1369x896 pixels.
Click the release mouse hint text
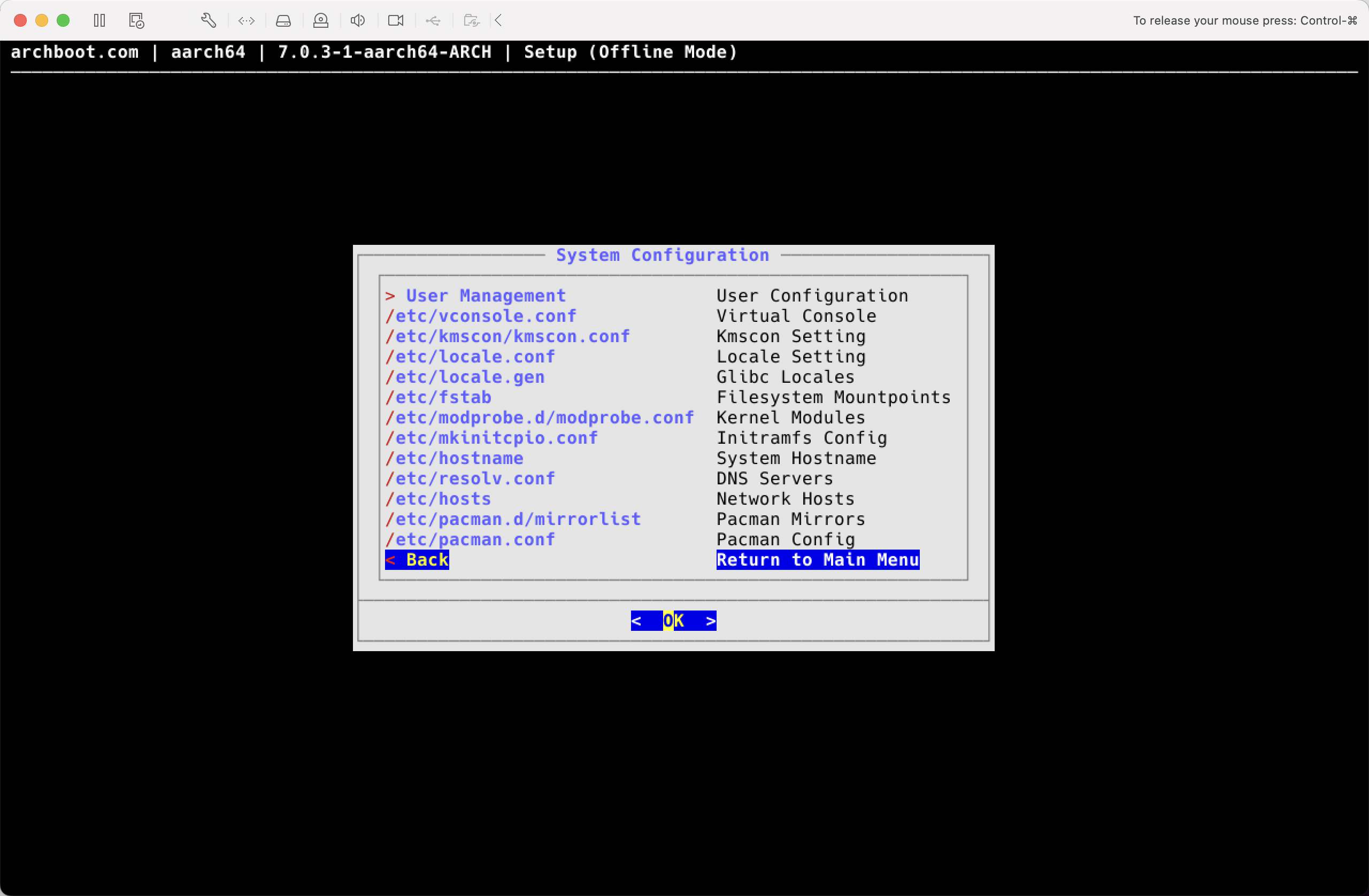(1245, 21)
